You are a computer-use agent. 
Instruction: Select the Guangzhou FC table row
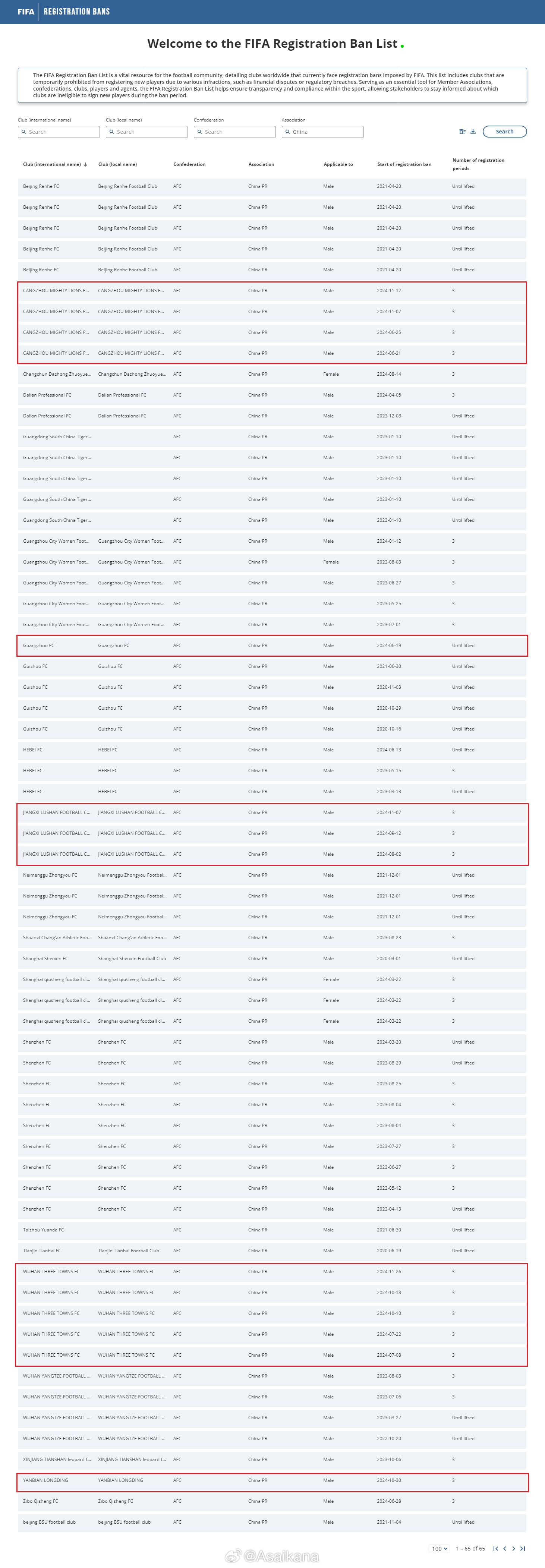[x=272, y=645]
